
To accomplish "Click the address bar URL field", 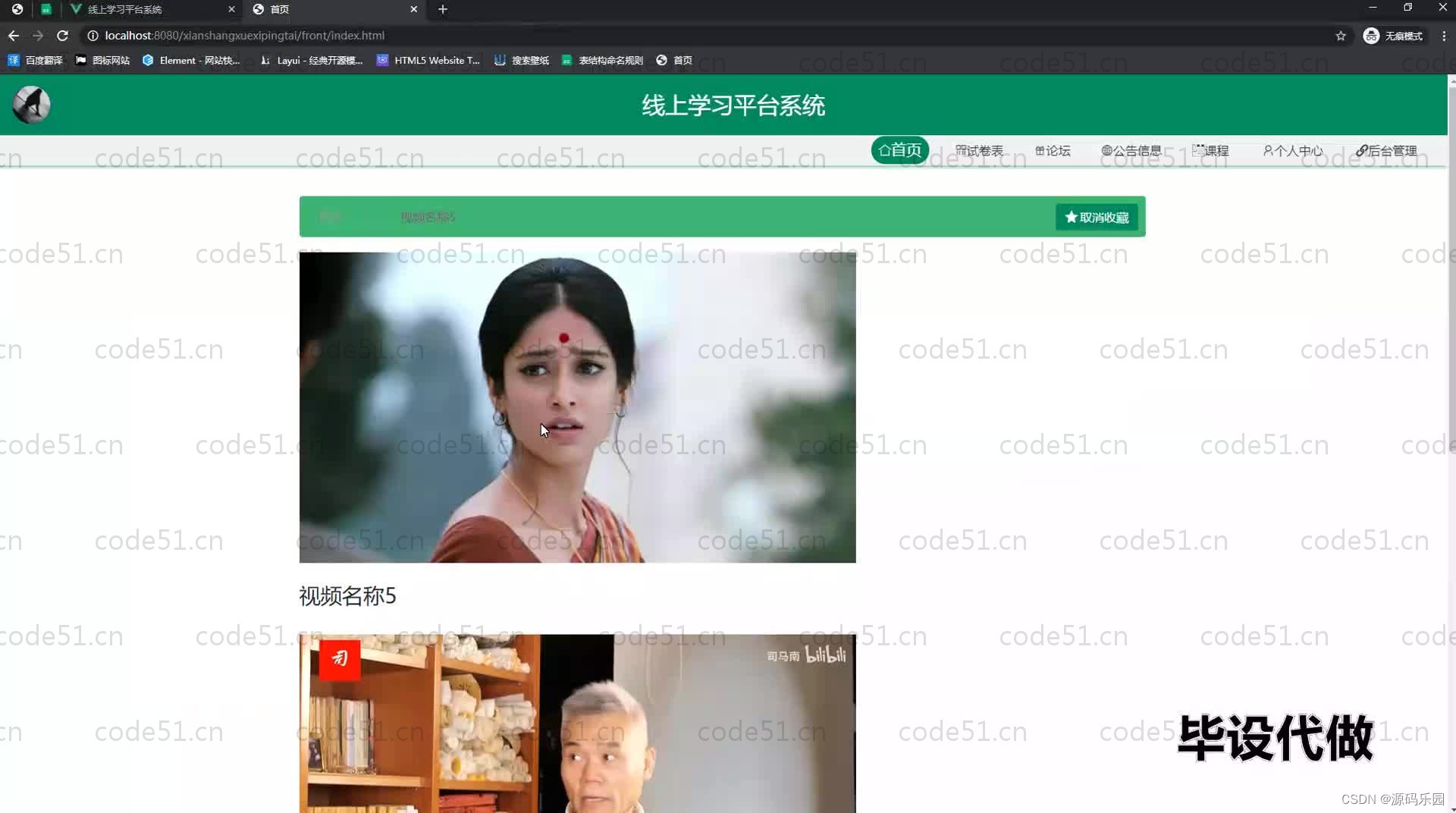I will [303, 35].
